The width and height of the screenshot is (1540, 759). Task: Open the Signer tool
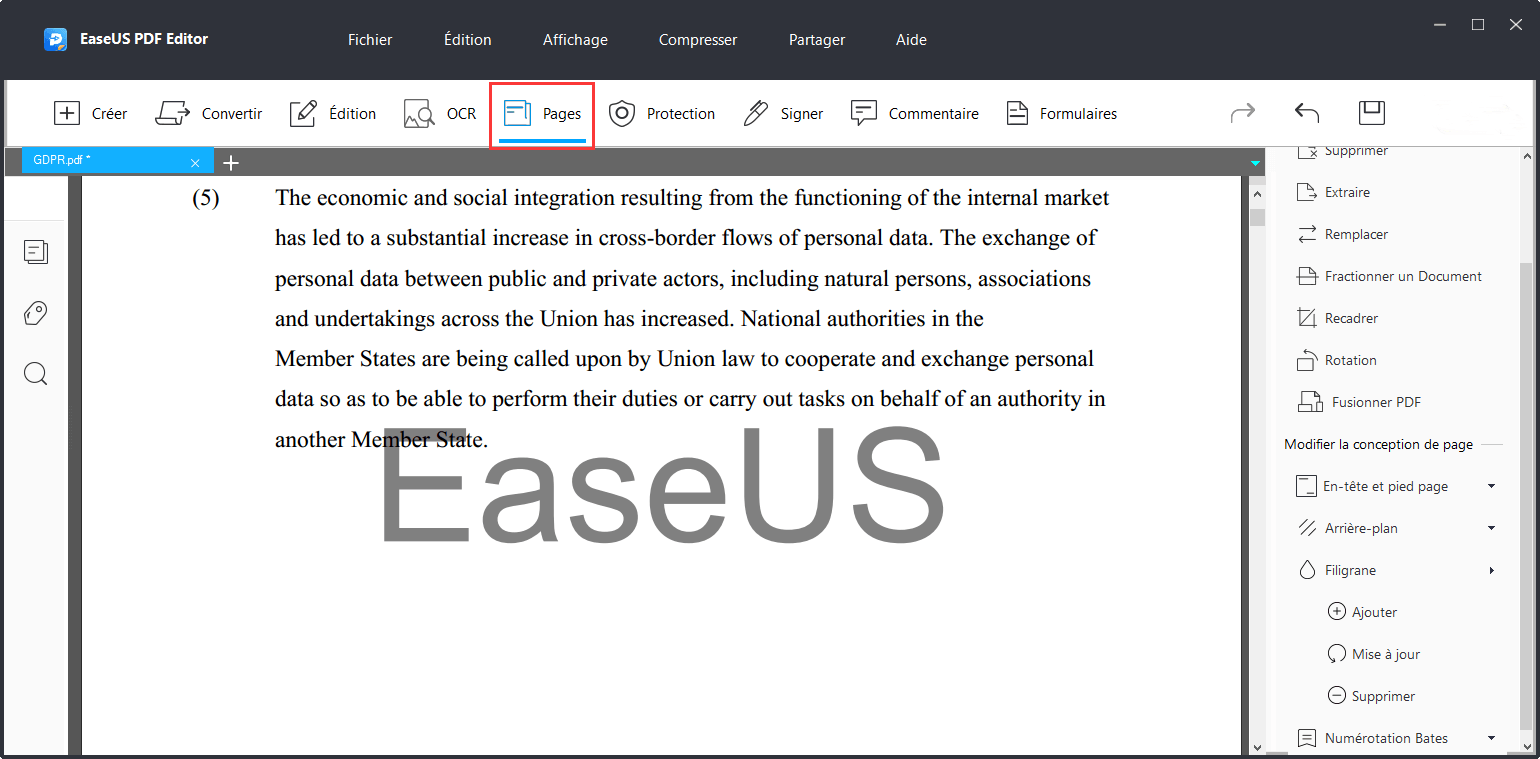point(783,114)
